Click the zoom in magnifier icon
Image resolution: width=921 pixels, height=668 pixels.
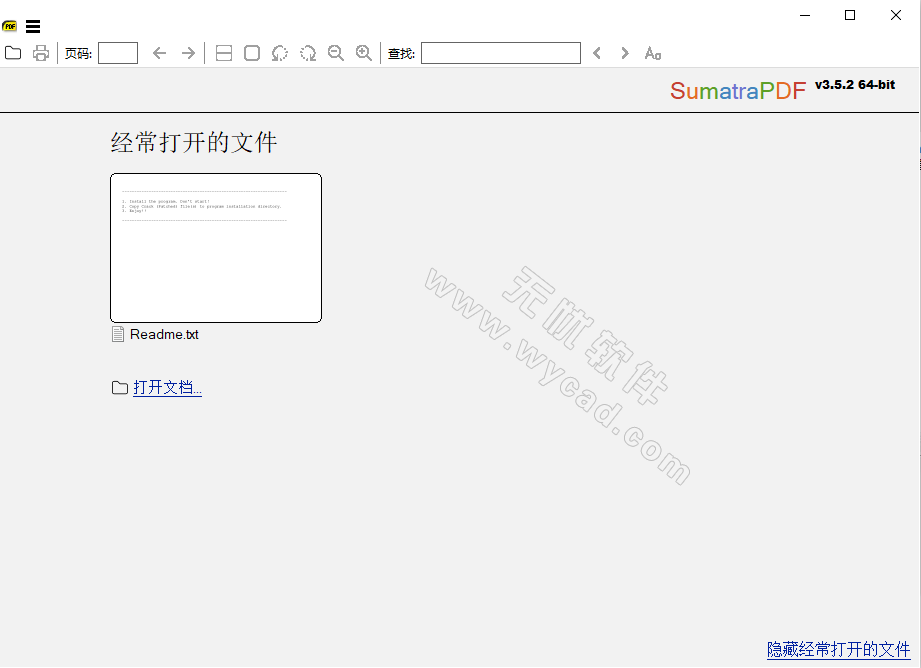coord(364,53)
